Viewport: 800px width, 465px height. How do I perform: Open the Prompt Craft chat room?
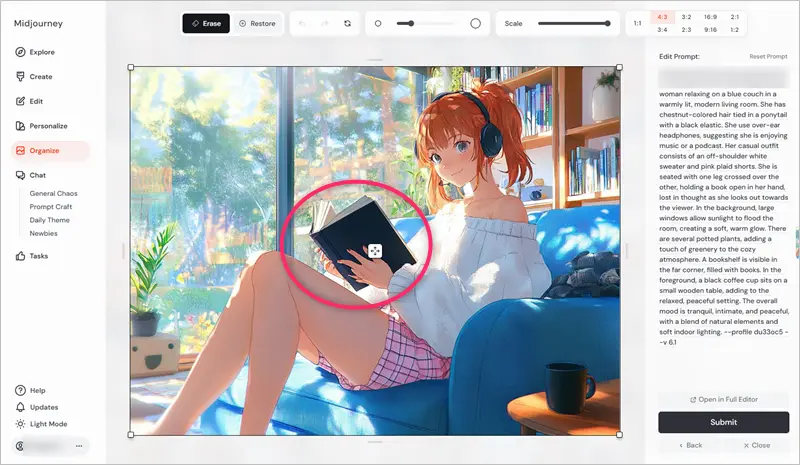[x=50, y=206]
